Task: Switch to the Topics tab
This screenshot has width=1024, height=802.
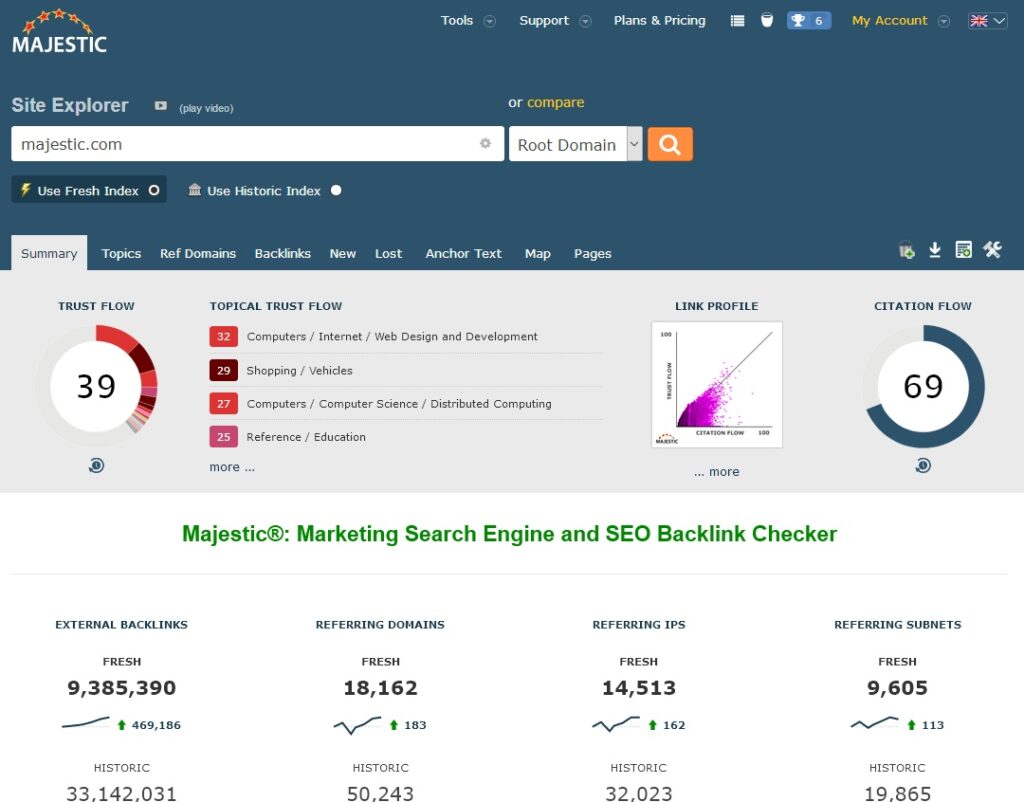Action: pyautogui.click(x=121, y=253)
